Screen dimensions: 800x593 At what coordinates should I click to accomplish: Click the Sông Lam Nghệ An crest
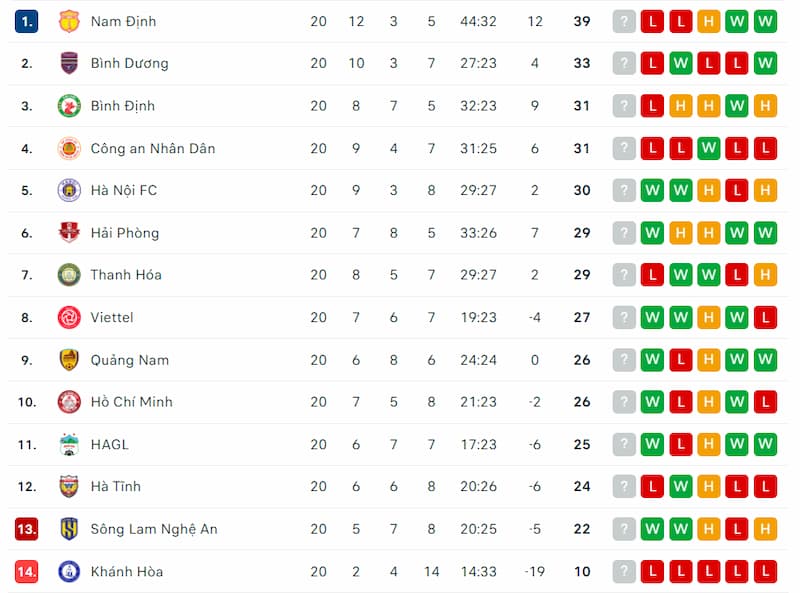(x=69, y=529)
